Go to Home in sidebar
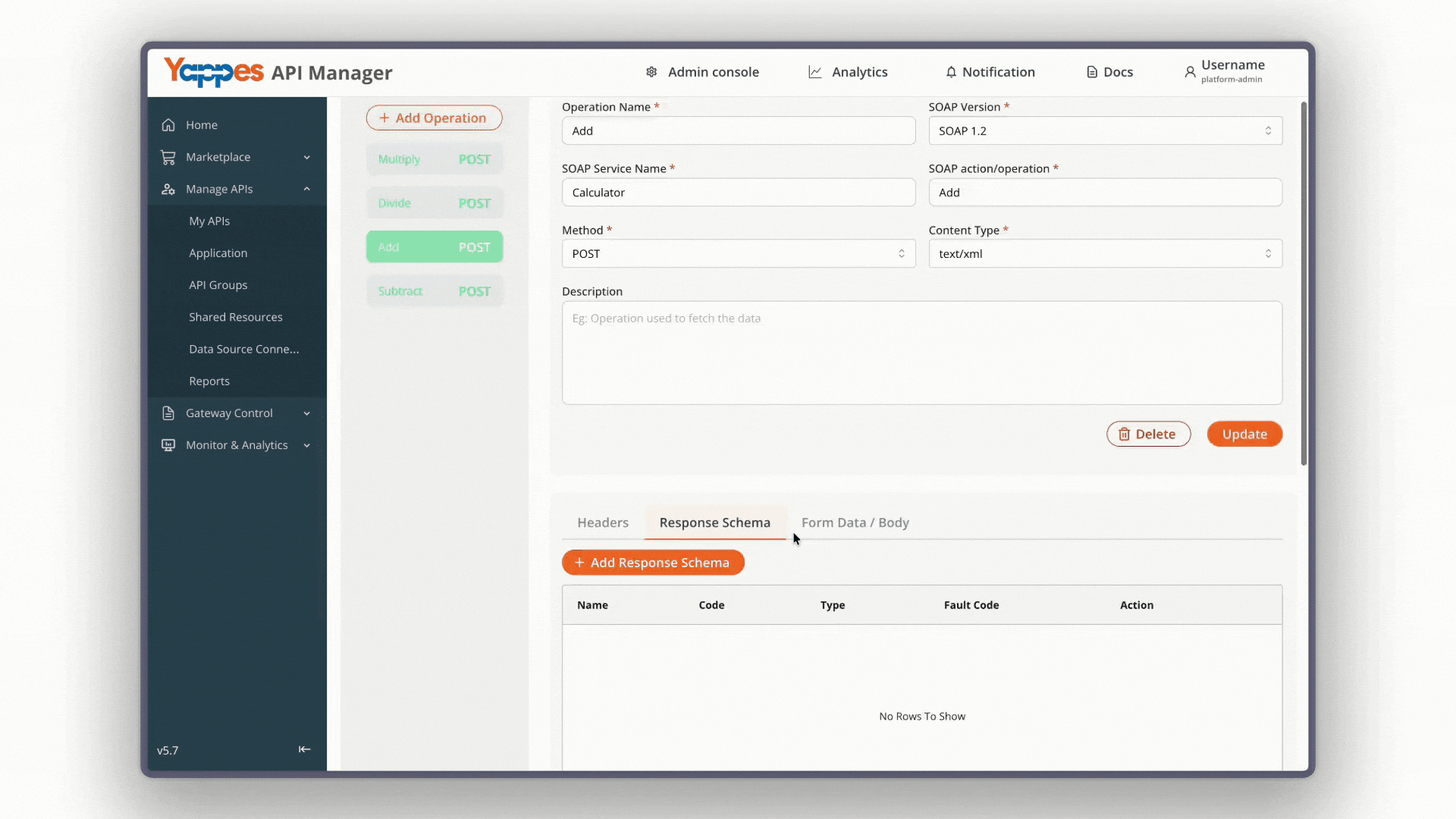This screenshot has height=819, width=1456. tap(237, 125)
